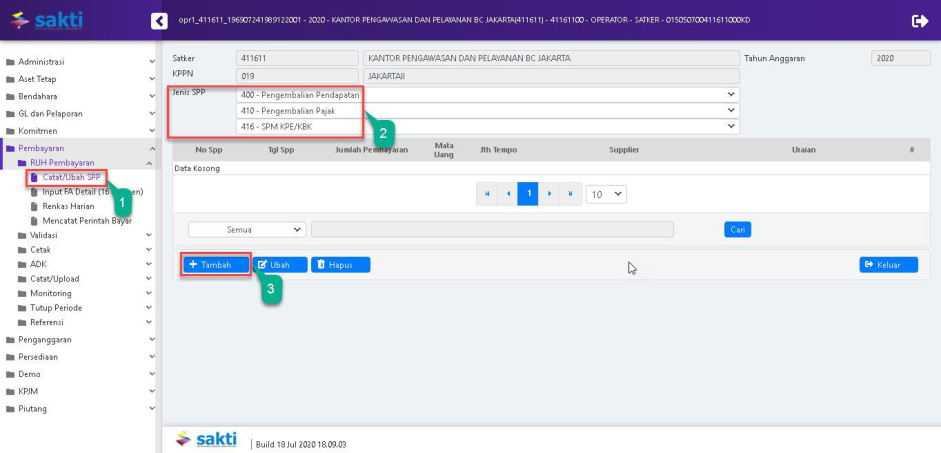Select Catat/Ubah SPP menu item
This screenshot has height=453, width=941.
tap(70, 177)
